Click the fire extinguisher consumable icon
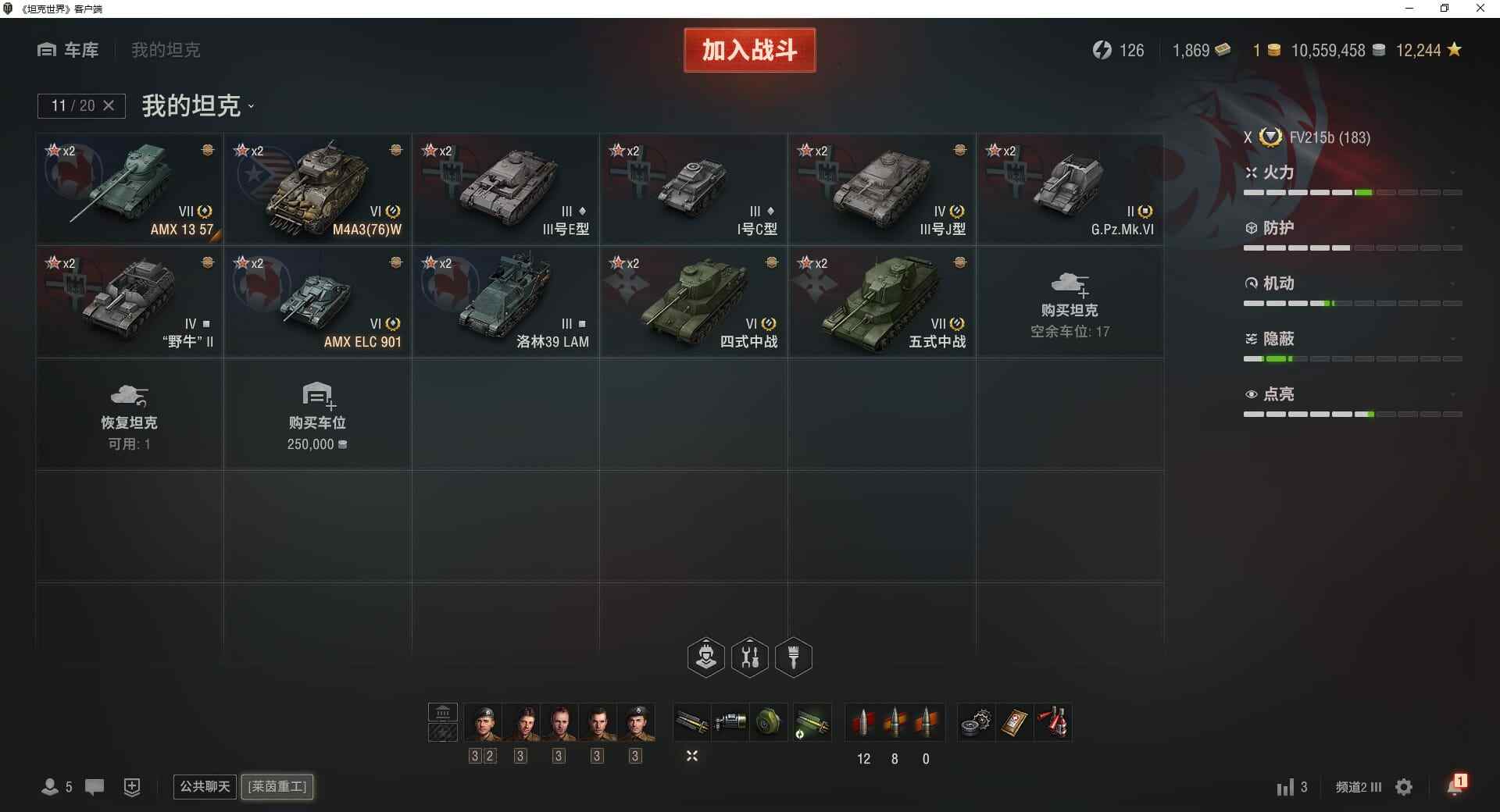The width and height of the screenshot is (1500, 812). (x=1052, y=722)
